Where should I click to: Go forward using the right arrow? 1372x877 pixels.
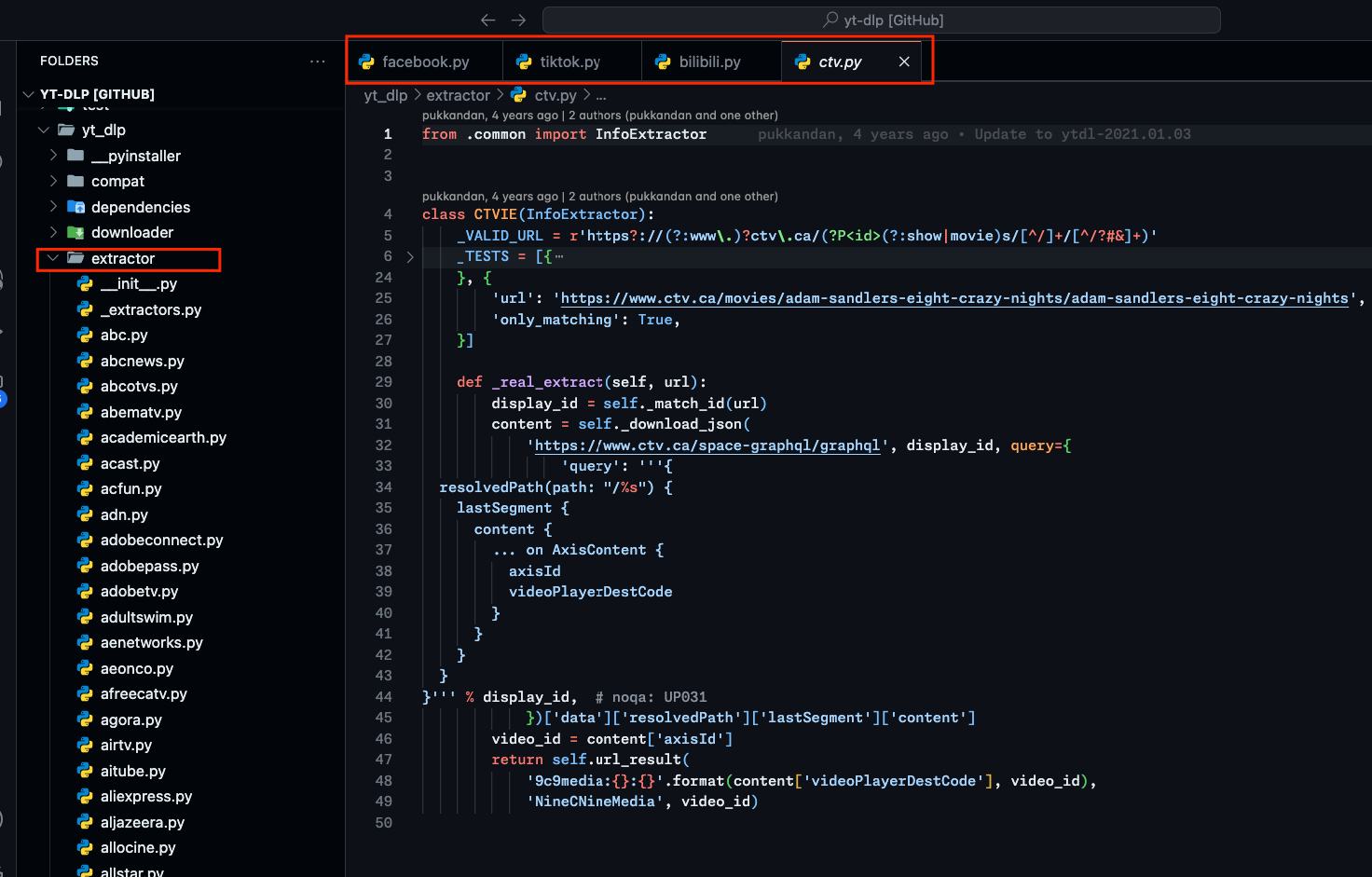pyautogui.click(x=519, y=20)
